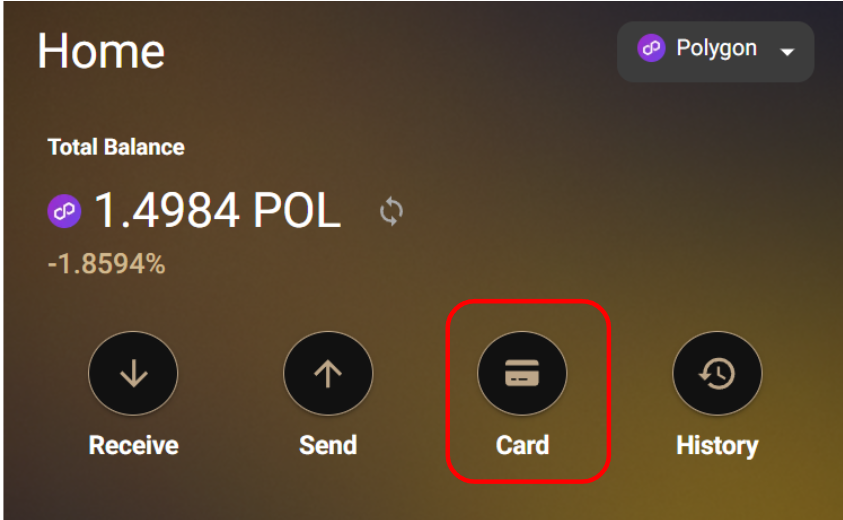
Task: Refresh the balance with the sync icon
Action: [391, 211]
